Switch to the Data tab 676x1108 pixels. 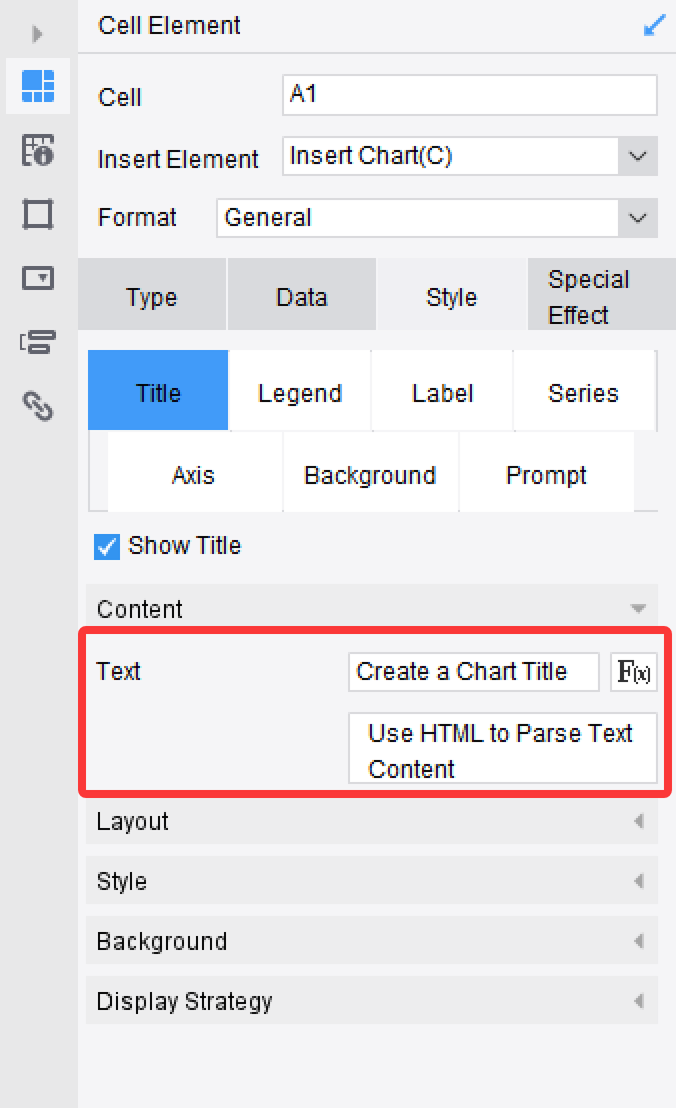coord(302,296)
